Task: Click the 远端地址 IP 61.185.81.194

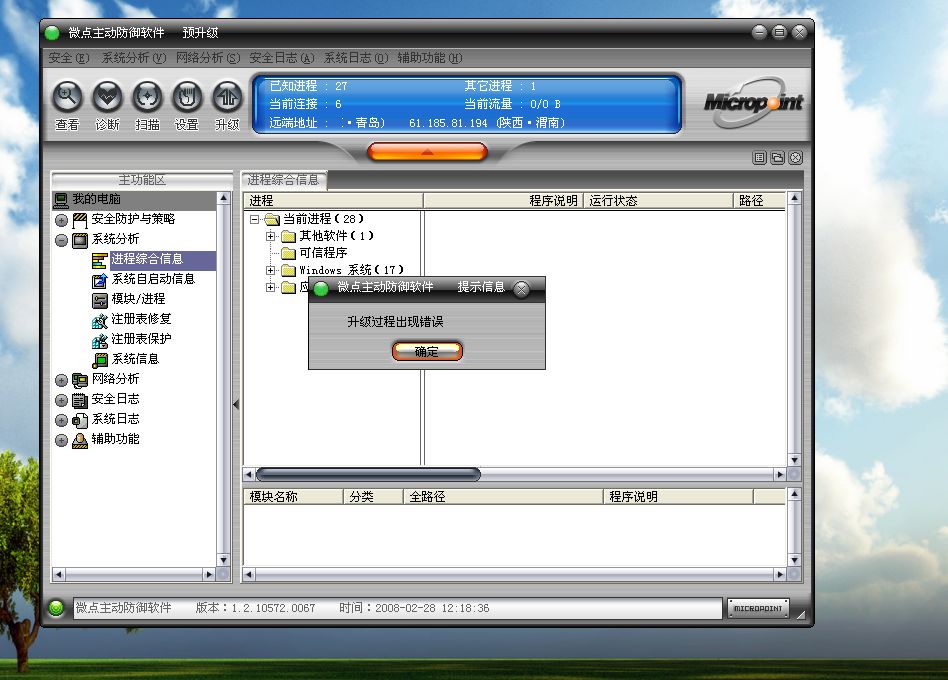Action: pos(448,123)
